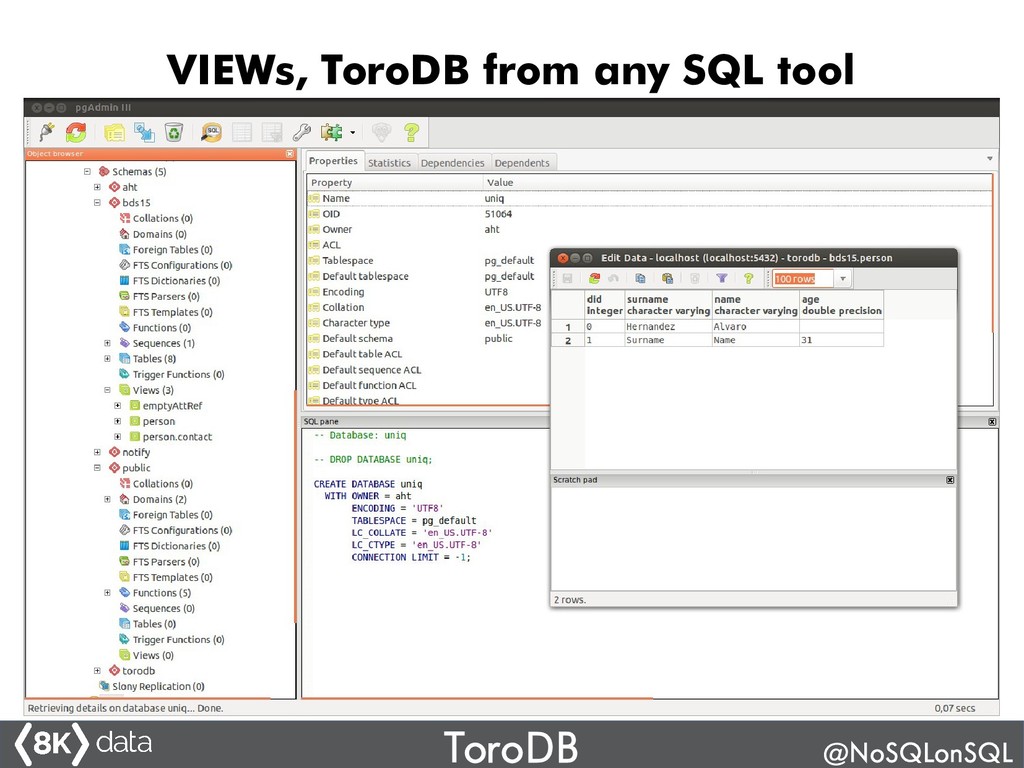
Task: Click the Save icon in the Edit Data window
Action: [568, 279]
